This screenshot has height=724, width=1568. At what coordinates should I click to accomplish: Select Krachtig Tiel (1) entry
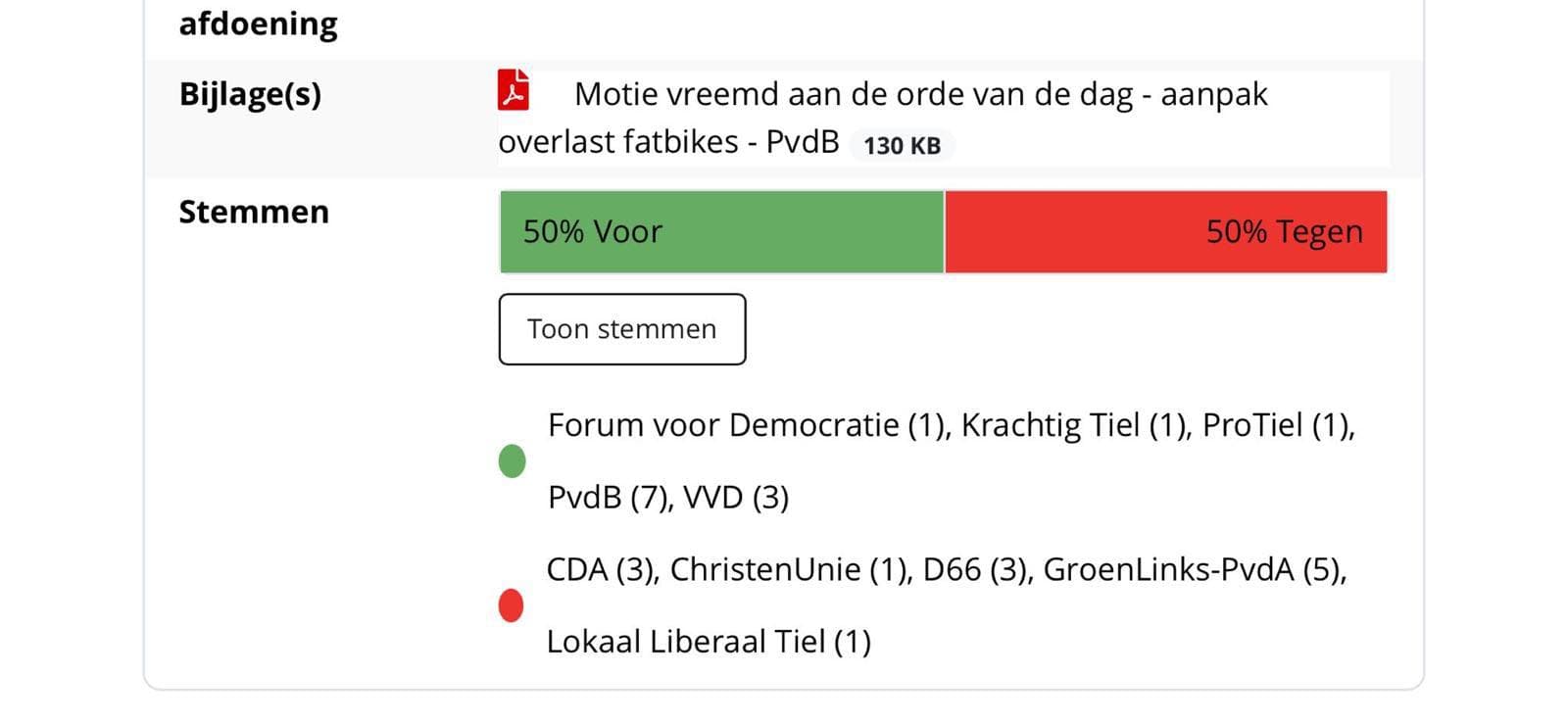pyautogui.click(x=1073, y=425)
